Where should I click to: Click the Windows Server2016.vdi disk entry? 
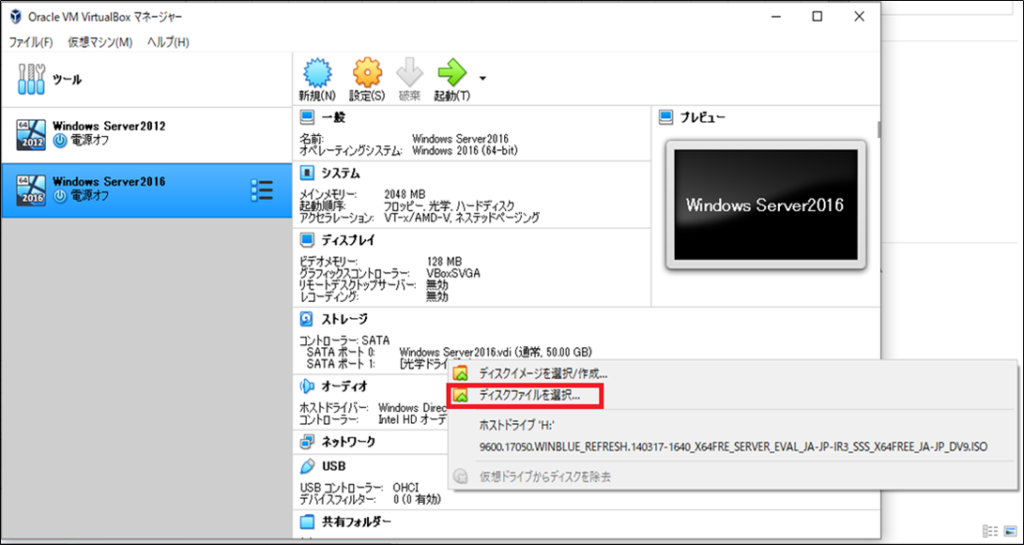[x=495, y=352]
